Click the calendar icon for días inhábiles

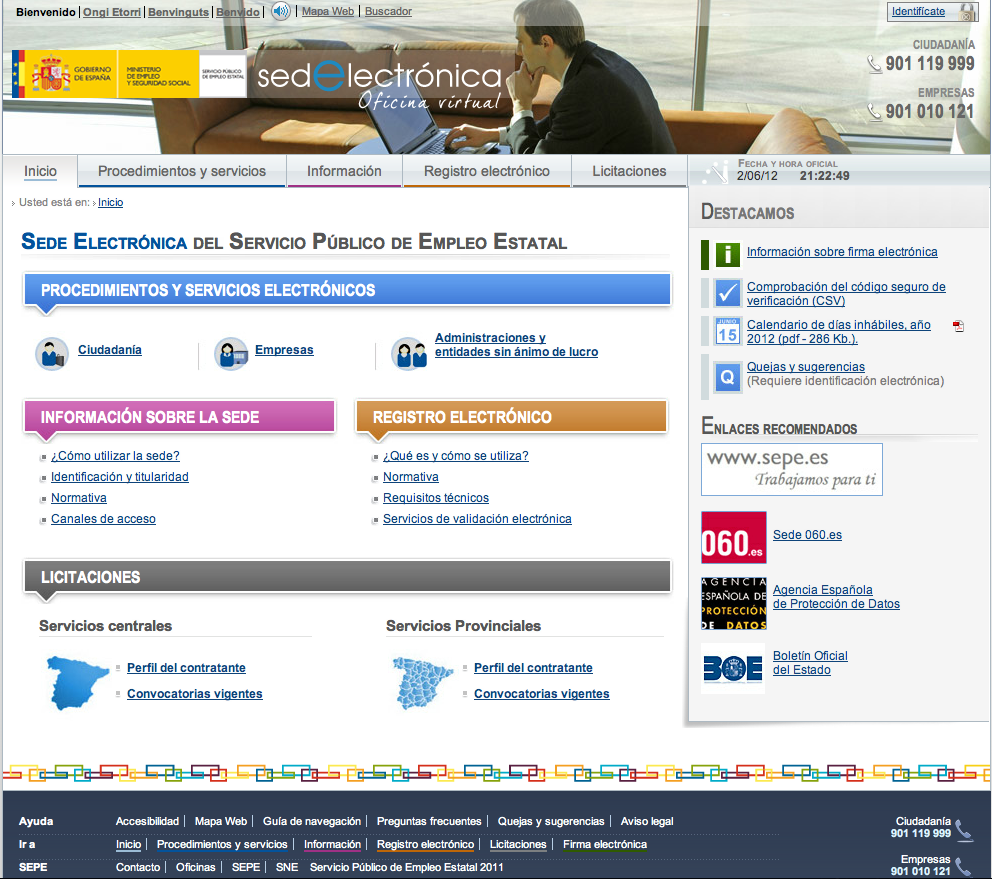coord(727,331)
